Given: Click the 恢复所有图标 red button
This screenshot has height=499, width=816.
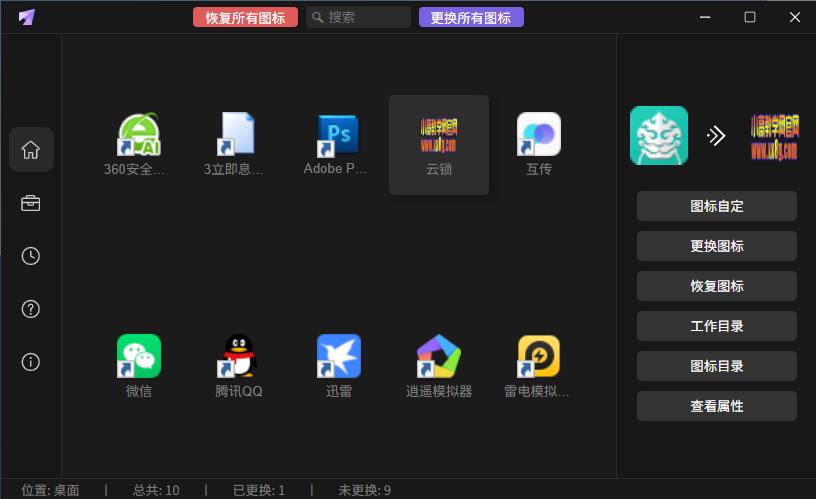Looking at the screenshot, I should [245, 17].
